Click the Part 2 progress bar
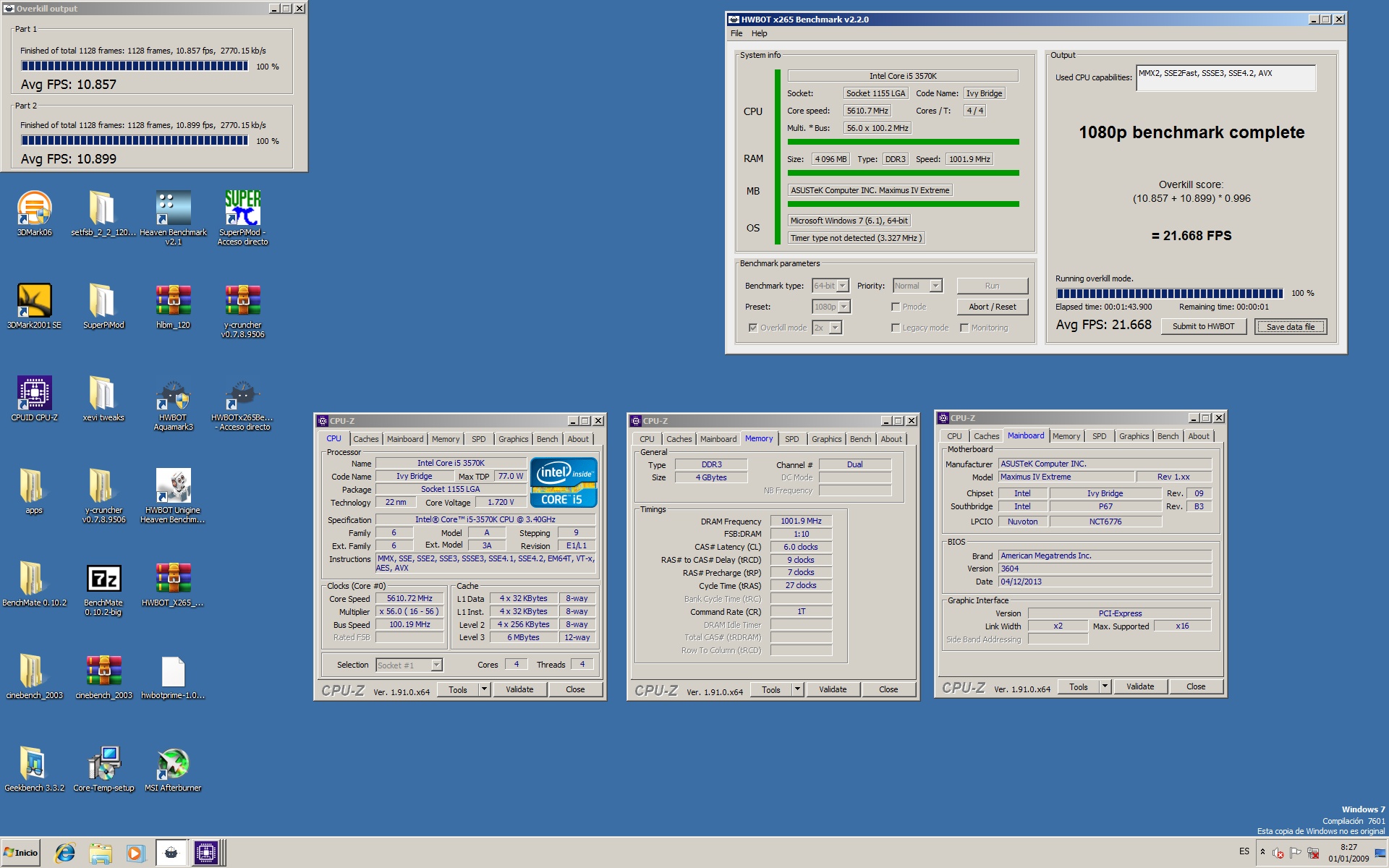The image size is (1389, 868). 135,140
